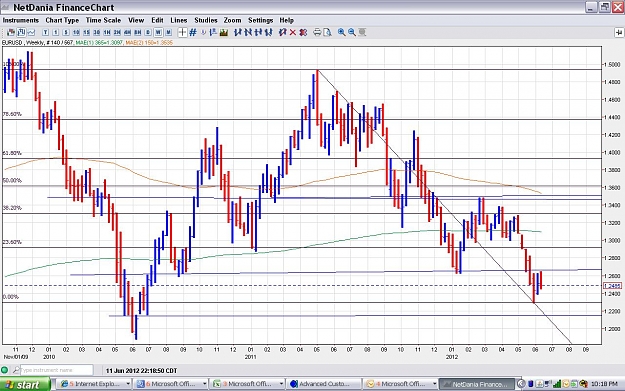Switch time scale to Monthly (M)
Viewport: 625px width, 391px height.
point(169,32)
